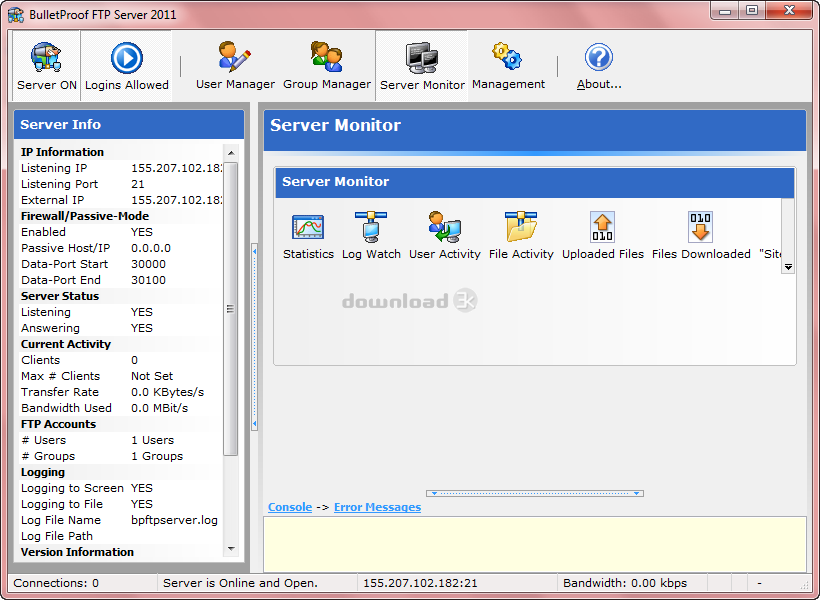Open the User Activity monitor

pos(445,236)
